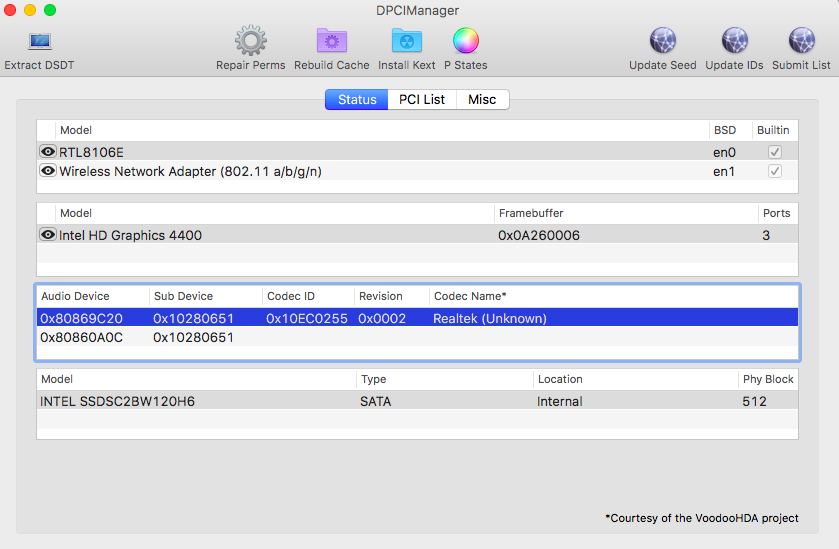
Task: Click the en1 BSD cell
Action: coord(723,172)
